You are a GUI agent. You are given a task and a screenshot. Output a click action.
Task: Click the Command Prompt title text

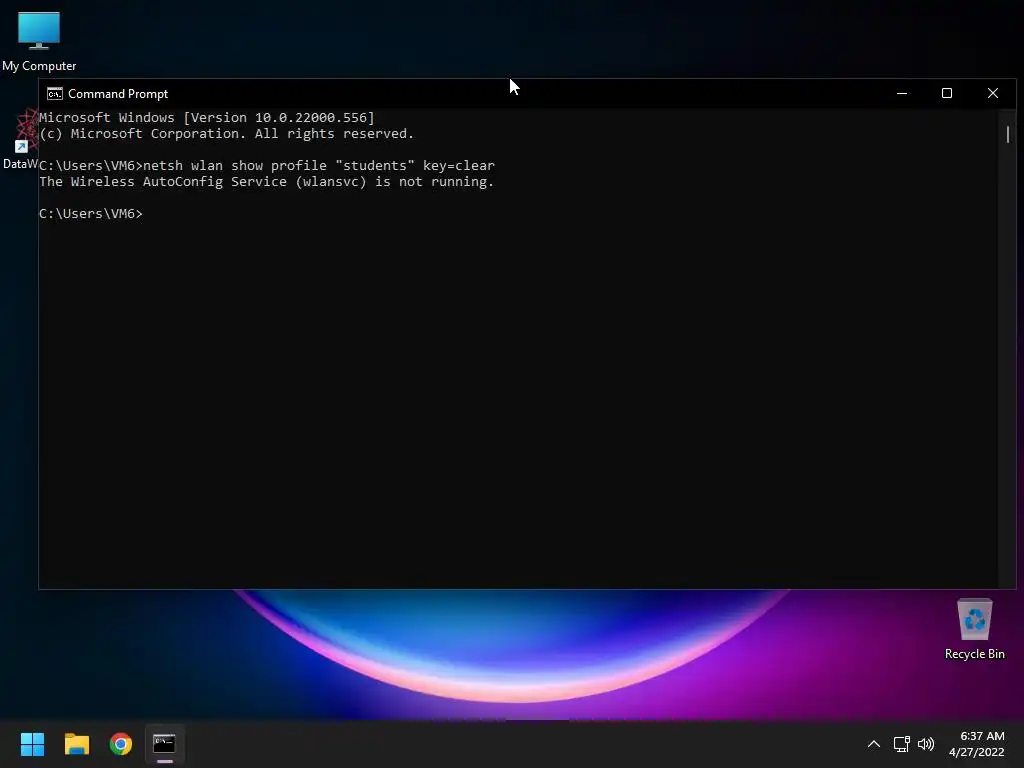point(118,94)
